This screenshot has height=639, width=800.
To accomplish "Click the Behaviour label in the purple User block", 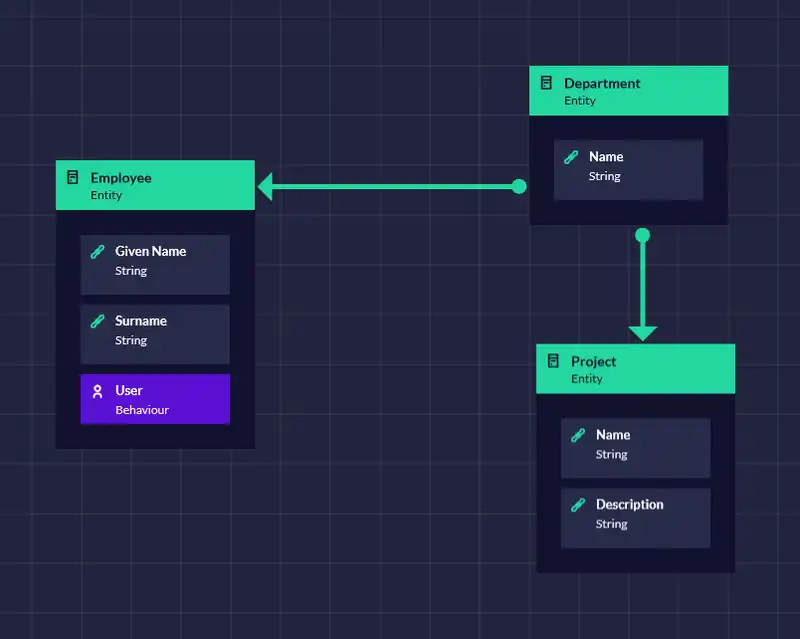I will [x=142, y=410].
